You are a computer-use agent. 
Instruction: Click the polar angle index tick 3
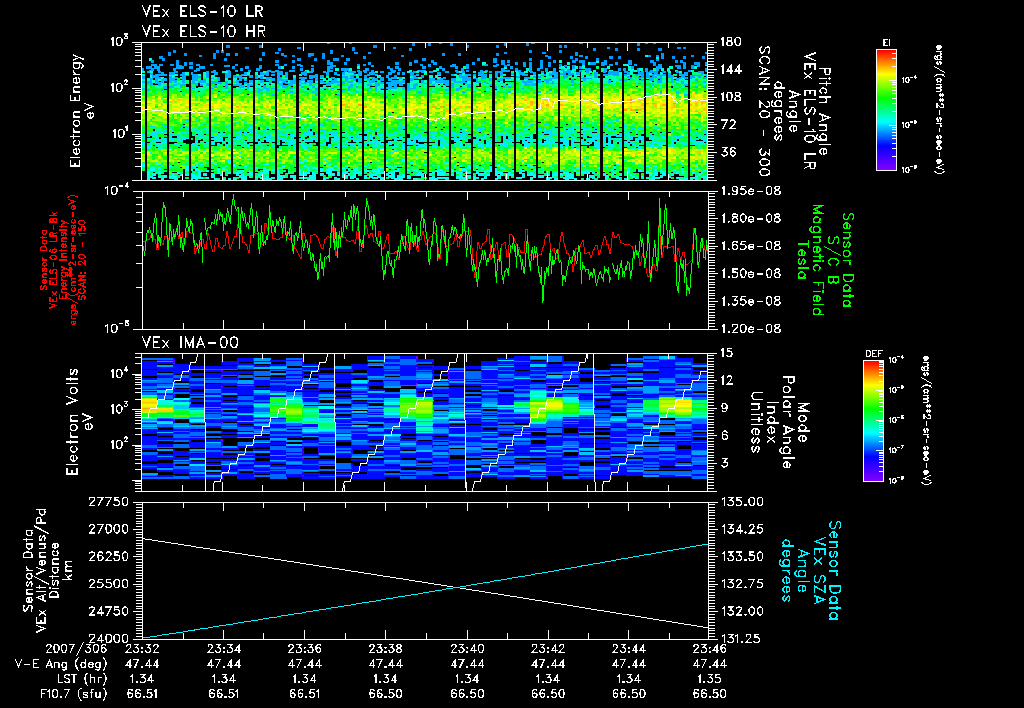[724, 463]
